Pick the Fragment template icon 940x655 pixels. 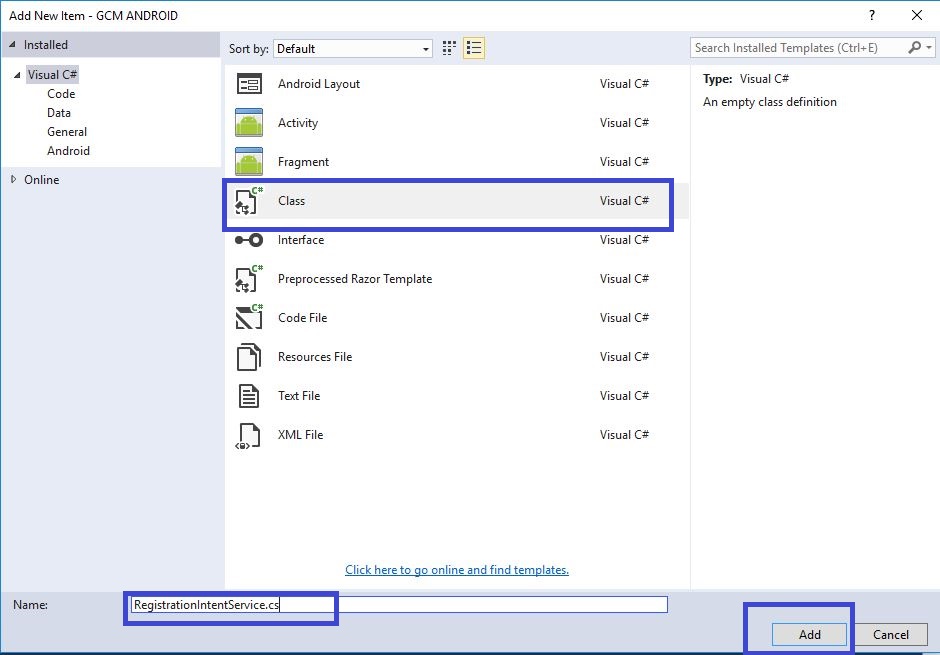coord(249,162)
